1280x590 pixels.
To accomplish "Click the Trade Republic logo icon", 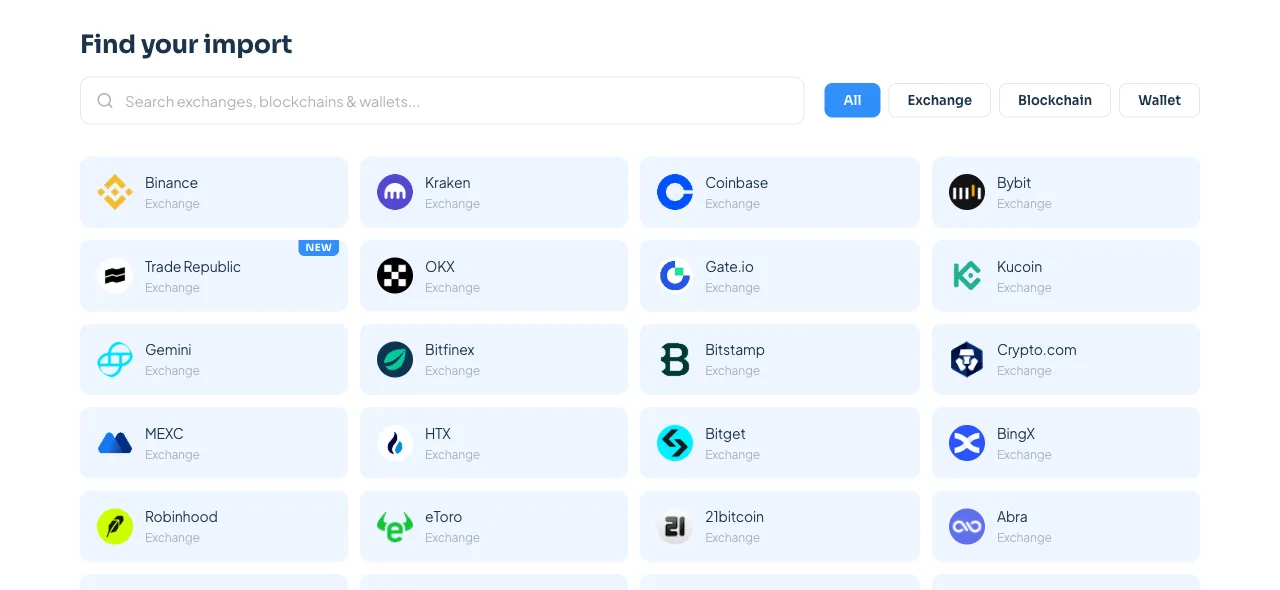I will [115, 276].
